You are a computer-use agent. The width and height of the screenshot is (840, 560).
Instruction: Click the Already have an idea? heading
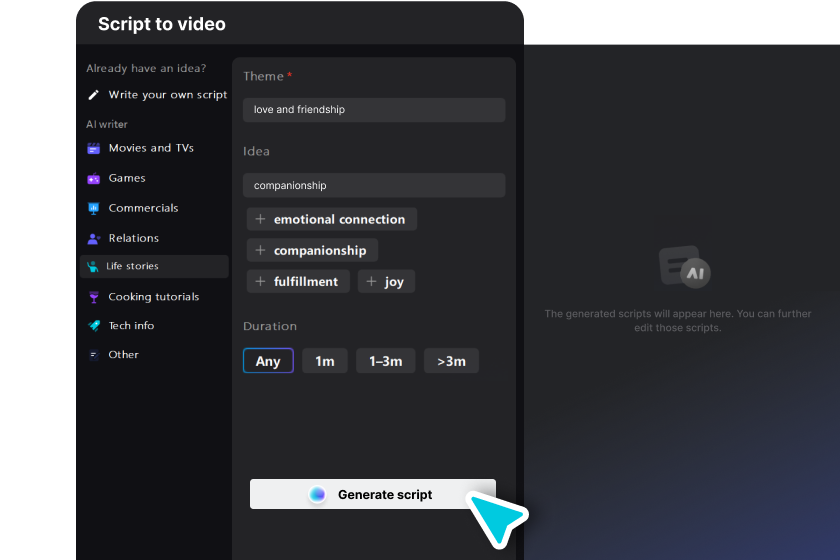[x=146, y=69]
